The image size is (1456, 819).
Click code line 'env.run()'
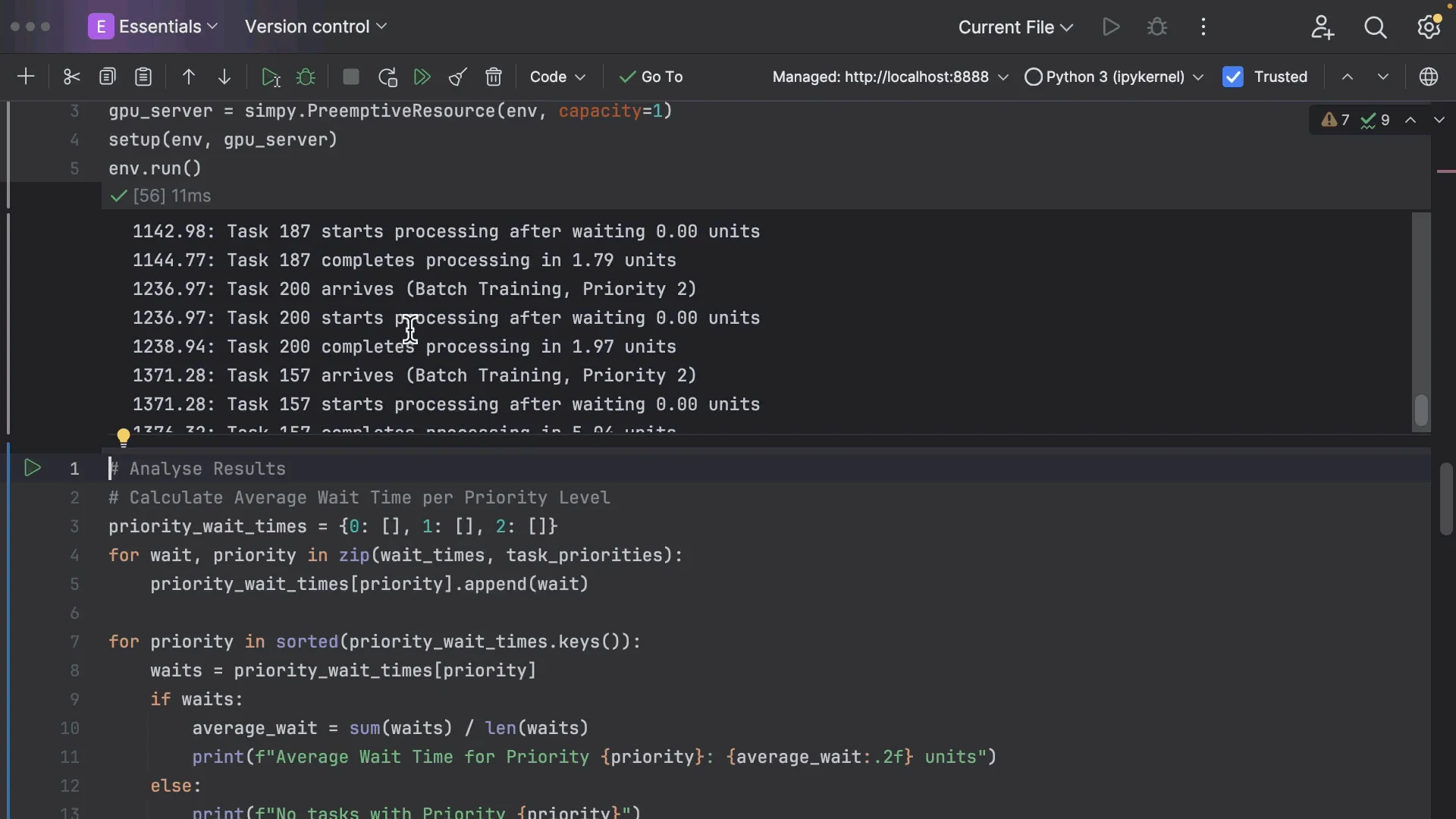point(155,168)
